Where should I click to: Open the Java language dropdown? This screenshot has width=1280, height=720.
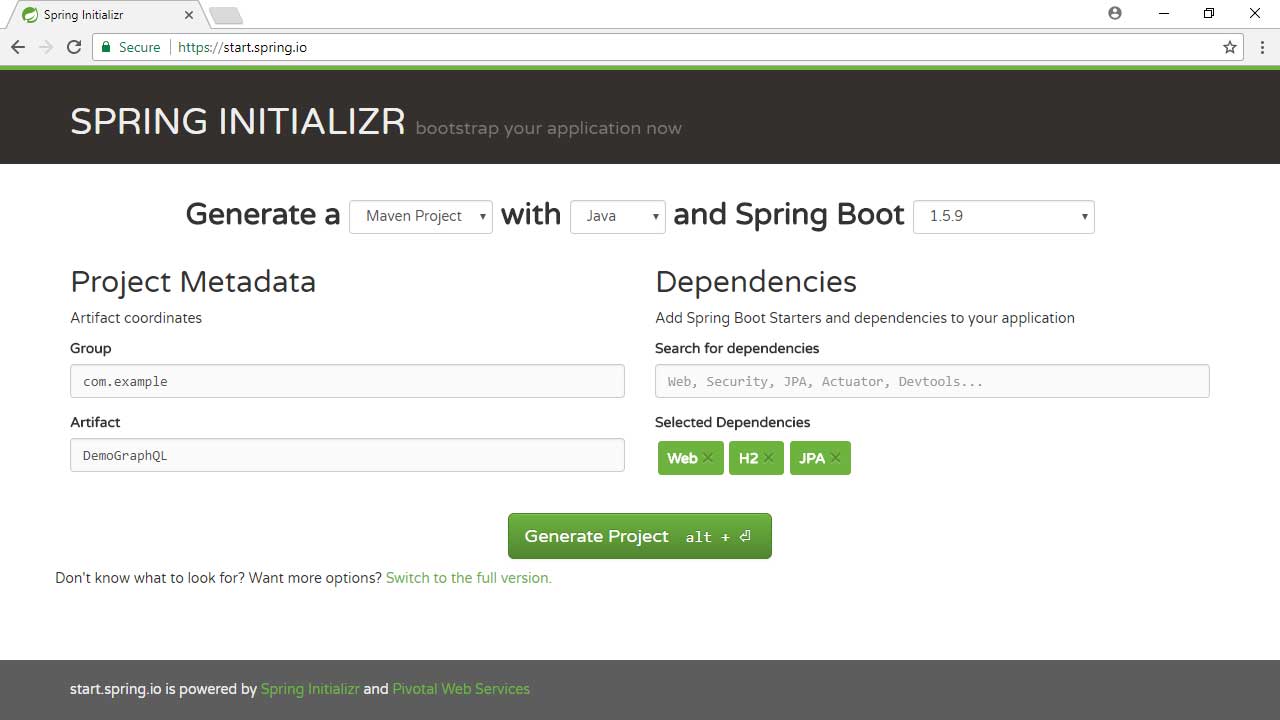618,216
